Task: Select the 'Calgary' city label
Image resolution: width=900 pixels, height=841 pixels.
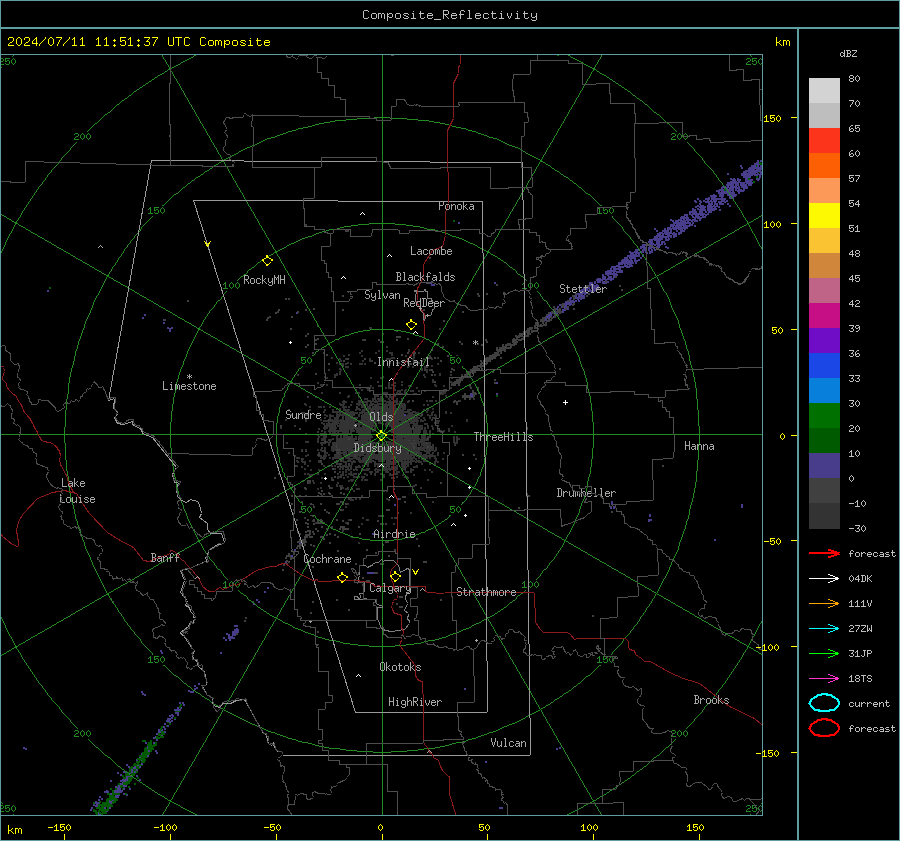Action: click(x=390, y=588)
